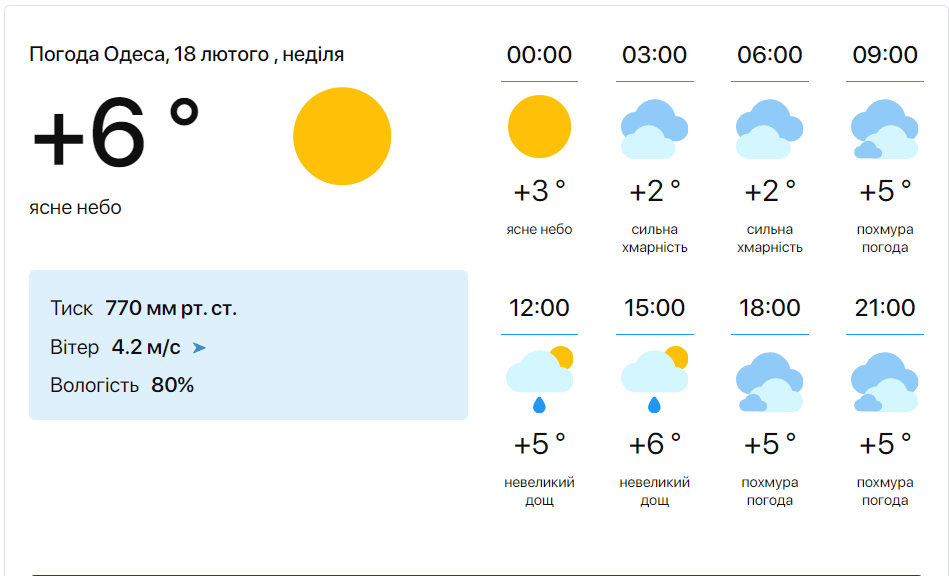Click the wind direction arrow icon
This screenshot has height=576, width=949.
tap(199, 348)
